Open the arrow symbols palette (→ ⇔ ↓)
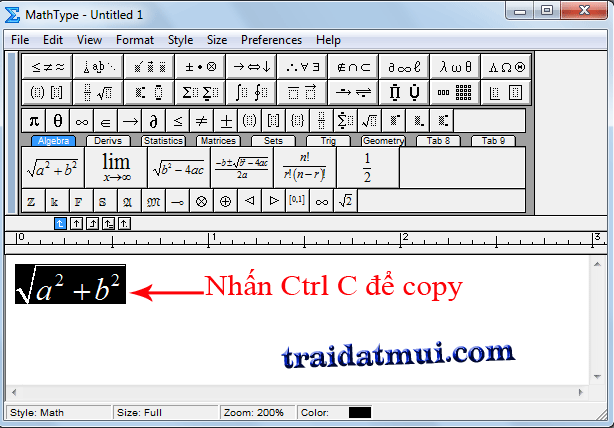Screen dimensions: 614x428 pyautogui.click(x=251, y=67)
